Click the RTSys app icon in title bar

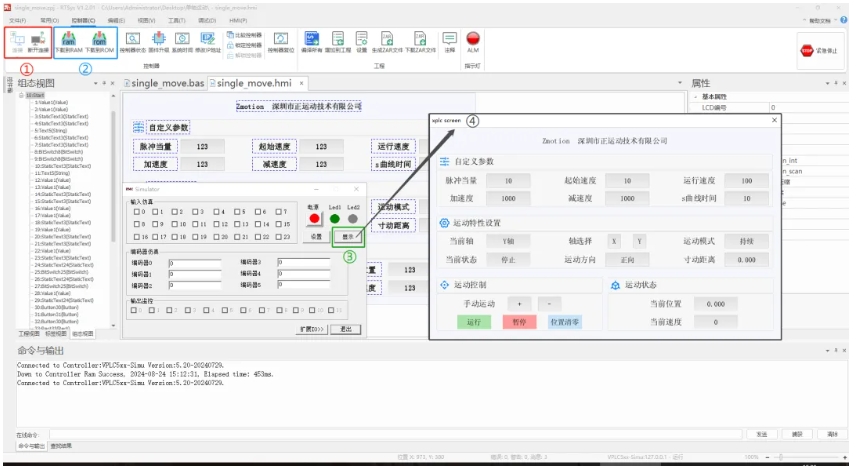tap(7, 8)
